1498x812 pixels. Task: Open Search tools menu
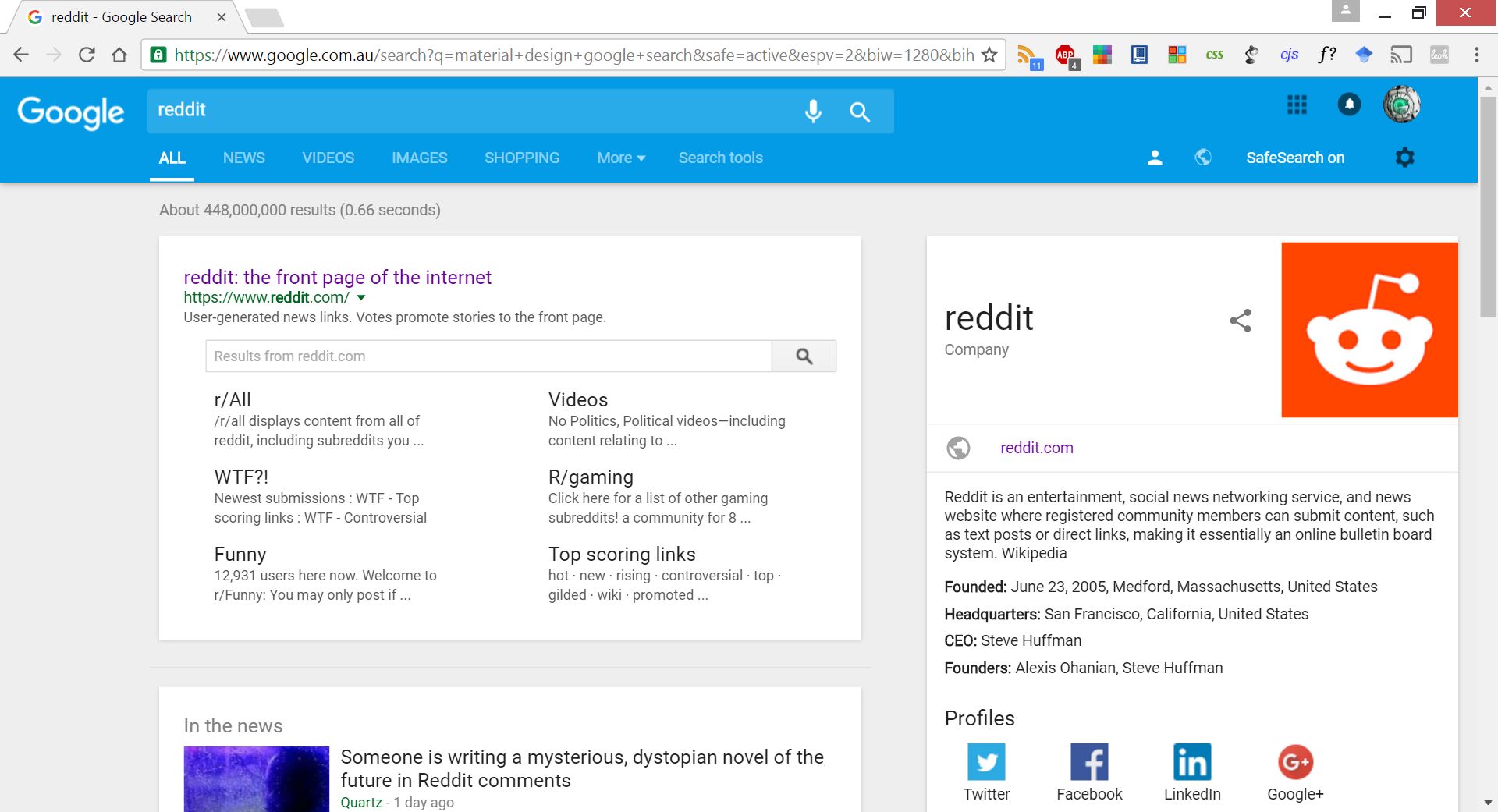[x=720, y=158]
